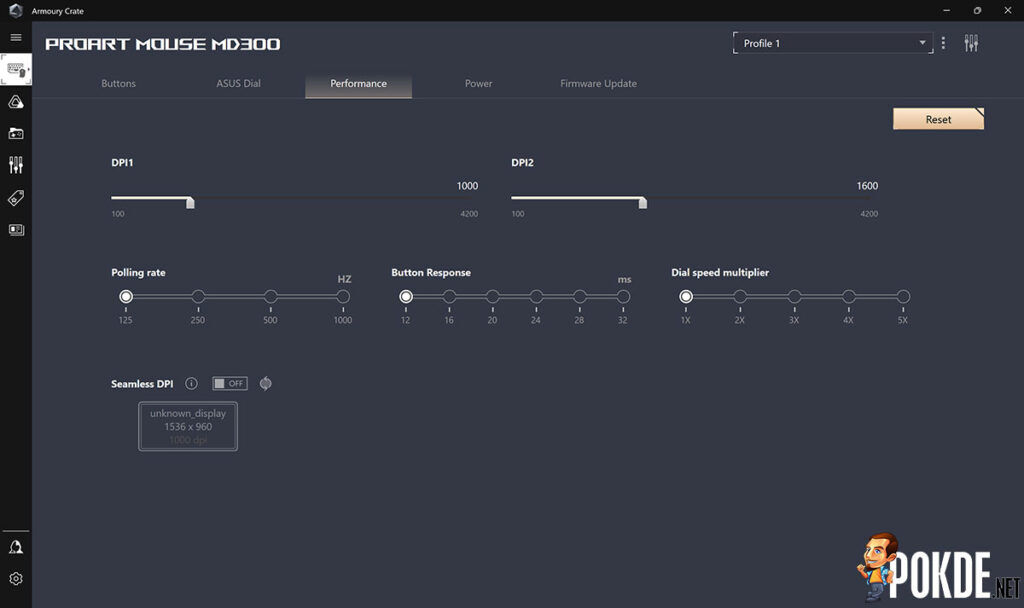Click the DPI1 value 1000

point(467,186)
